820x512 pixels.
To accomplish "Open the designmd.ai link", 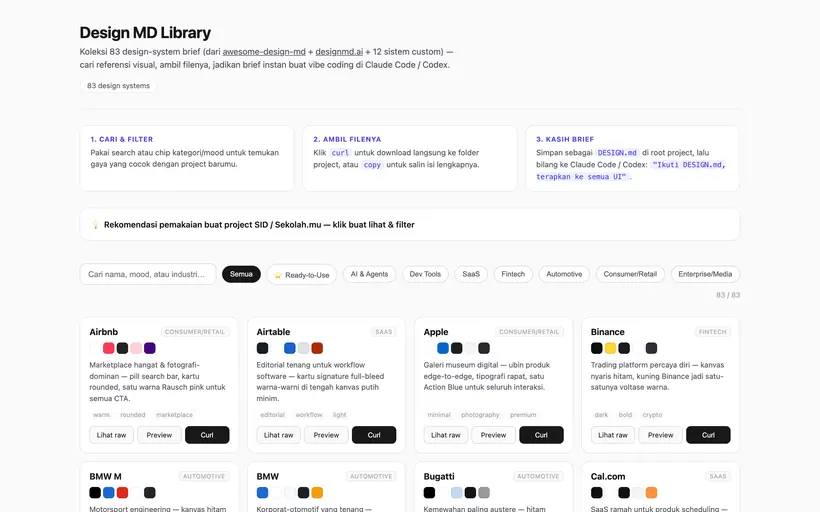I will 339,52.
